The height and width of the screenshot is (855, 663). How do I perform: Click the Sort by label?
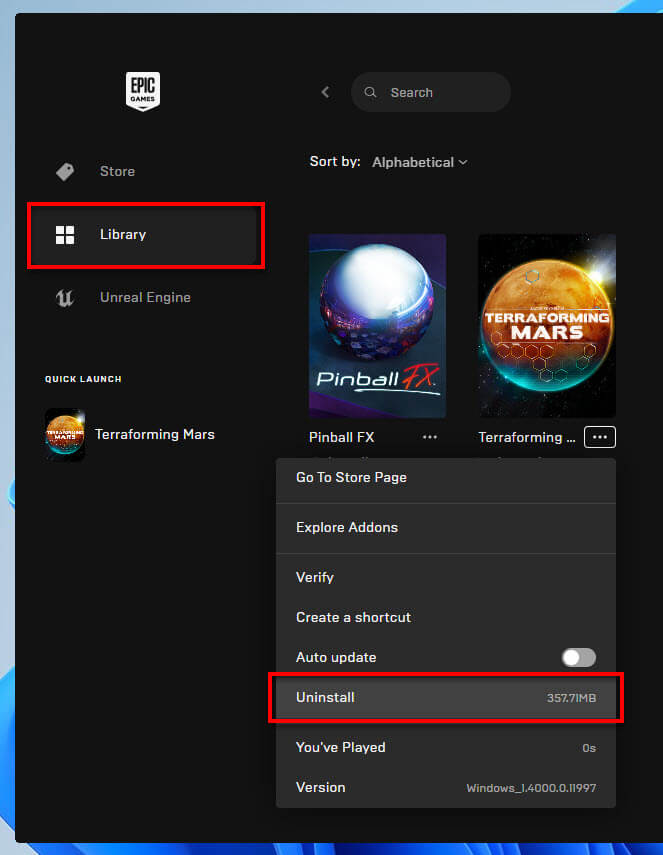(335, 161)
